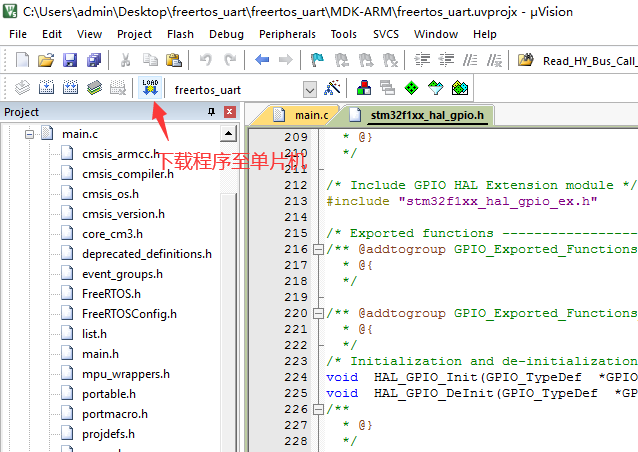Cut selection with scissors icon
Viewport: 638px width, 452px height.
(125, 60)
